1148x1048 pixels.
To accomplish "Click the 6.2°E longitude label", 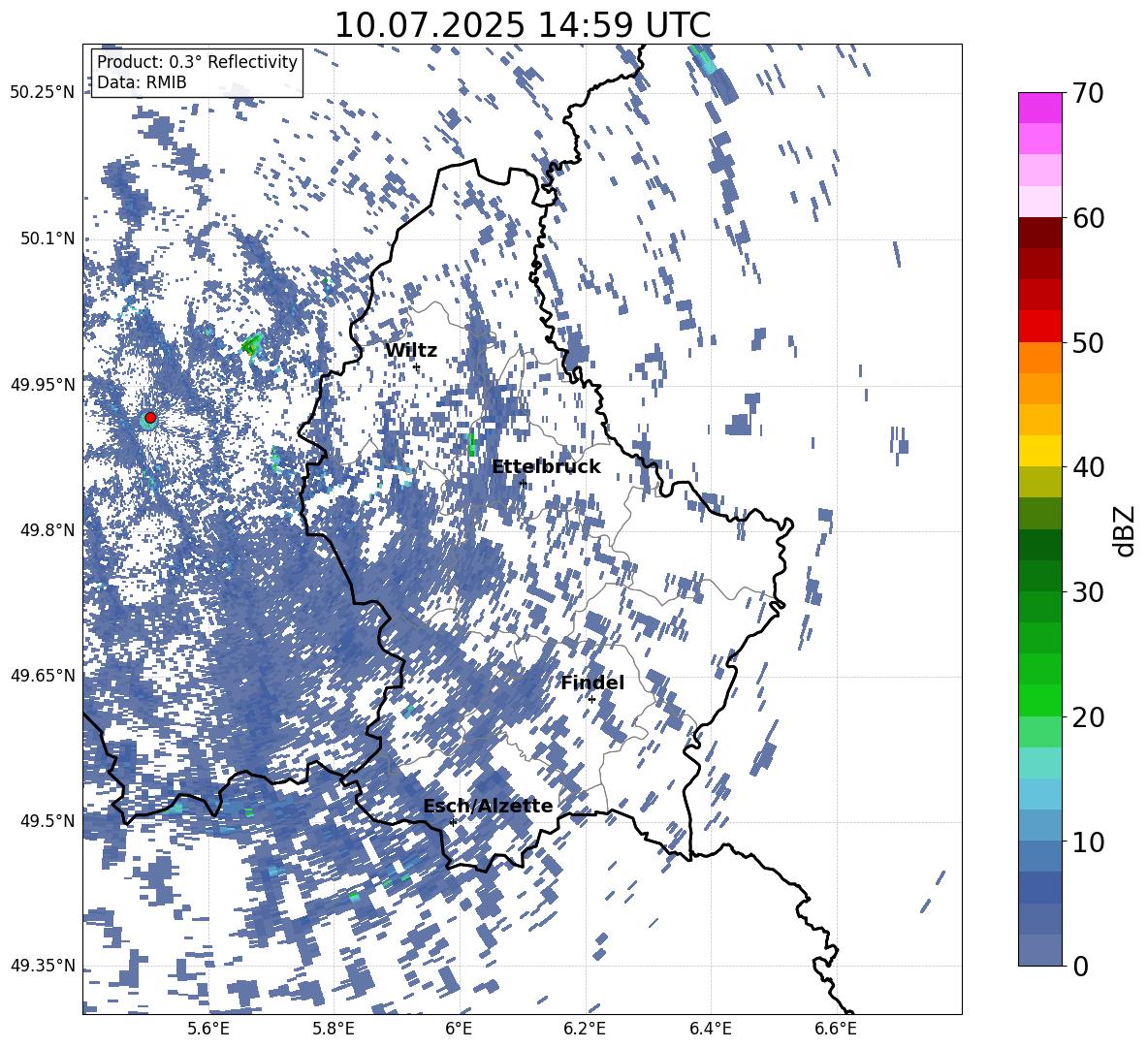I will coord(585,1029).
